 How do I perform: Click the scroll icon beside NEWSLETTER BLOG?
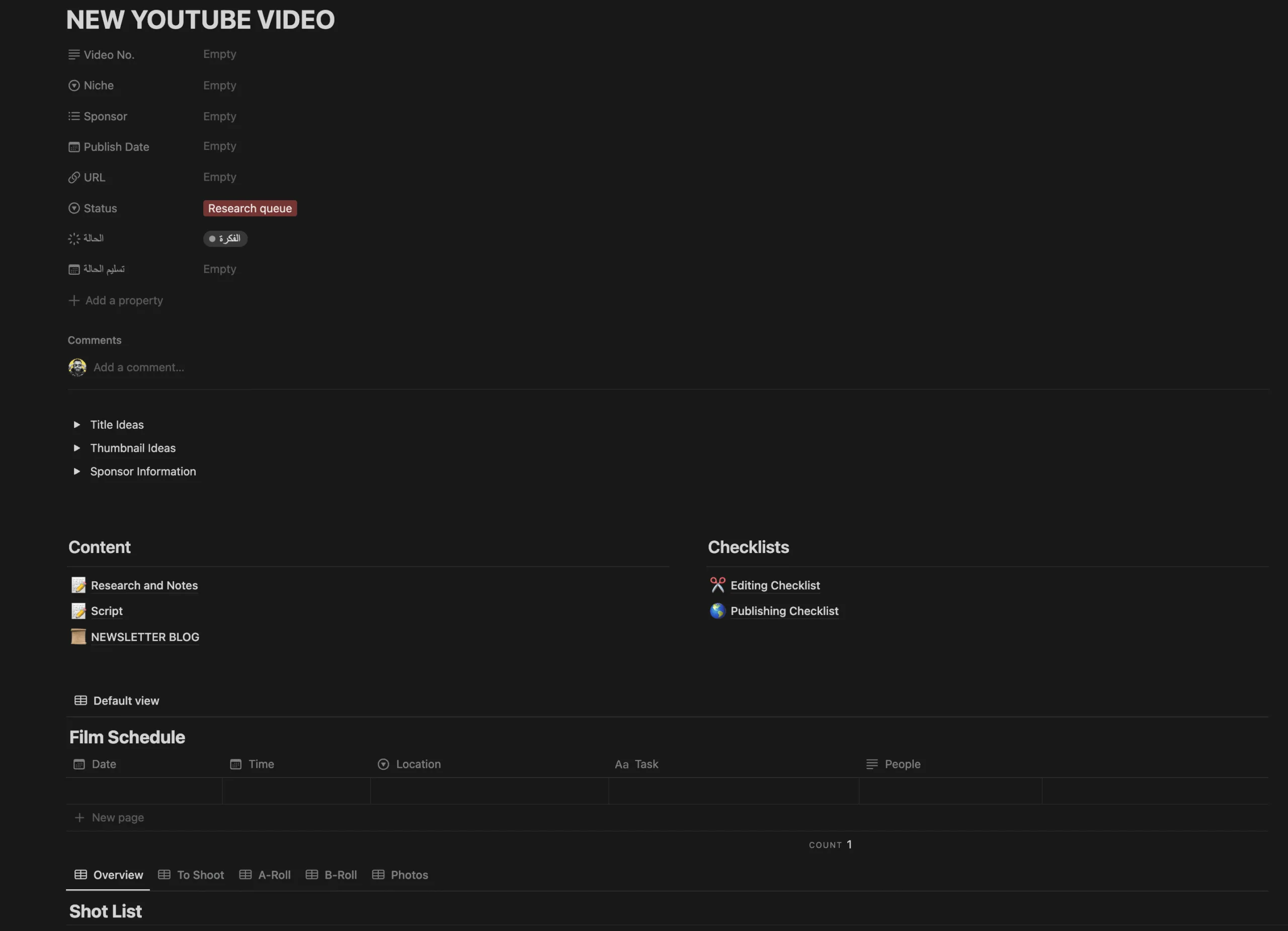click(x=78, y=637)
